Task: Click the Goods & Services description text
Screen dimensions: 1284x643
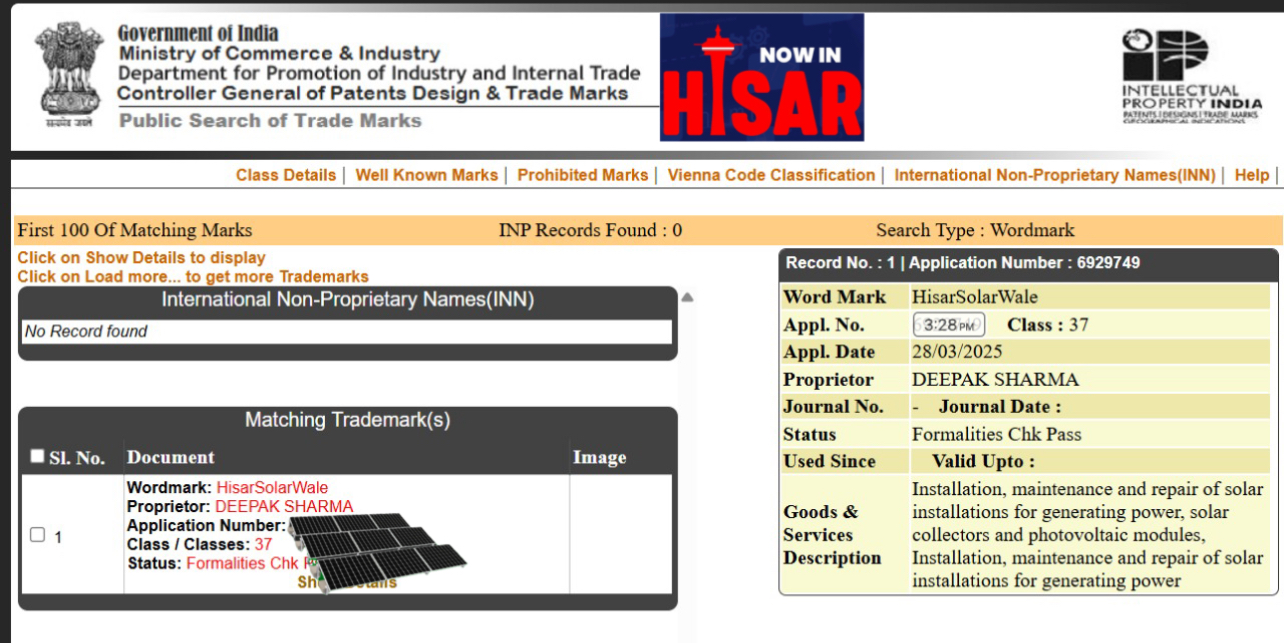Action: click(1088, 535)
